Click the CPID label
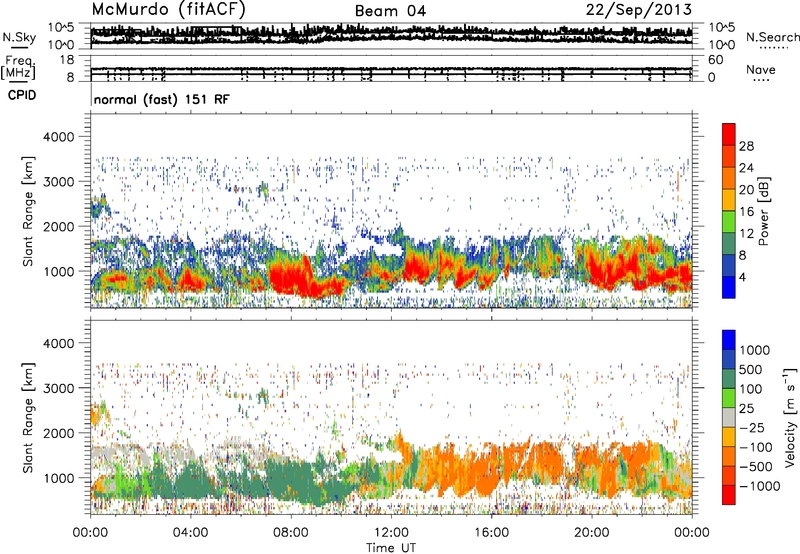Viewport: 800px width, 554px height. 22,95
